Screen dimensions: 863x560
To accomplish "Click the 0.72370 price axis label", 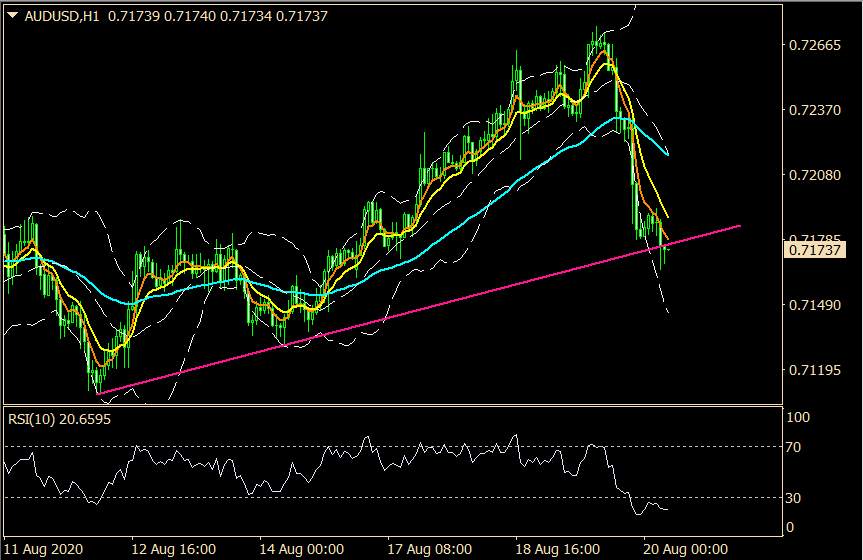I will pyautogui.click(x=815, y=110).
